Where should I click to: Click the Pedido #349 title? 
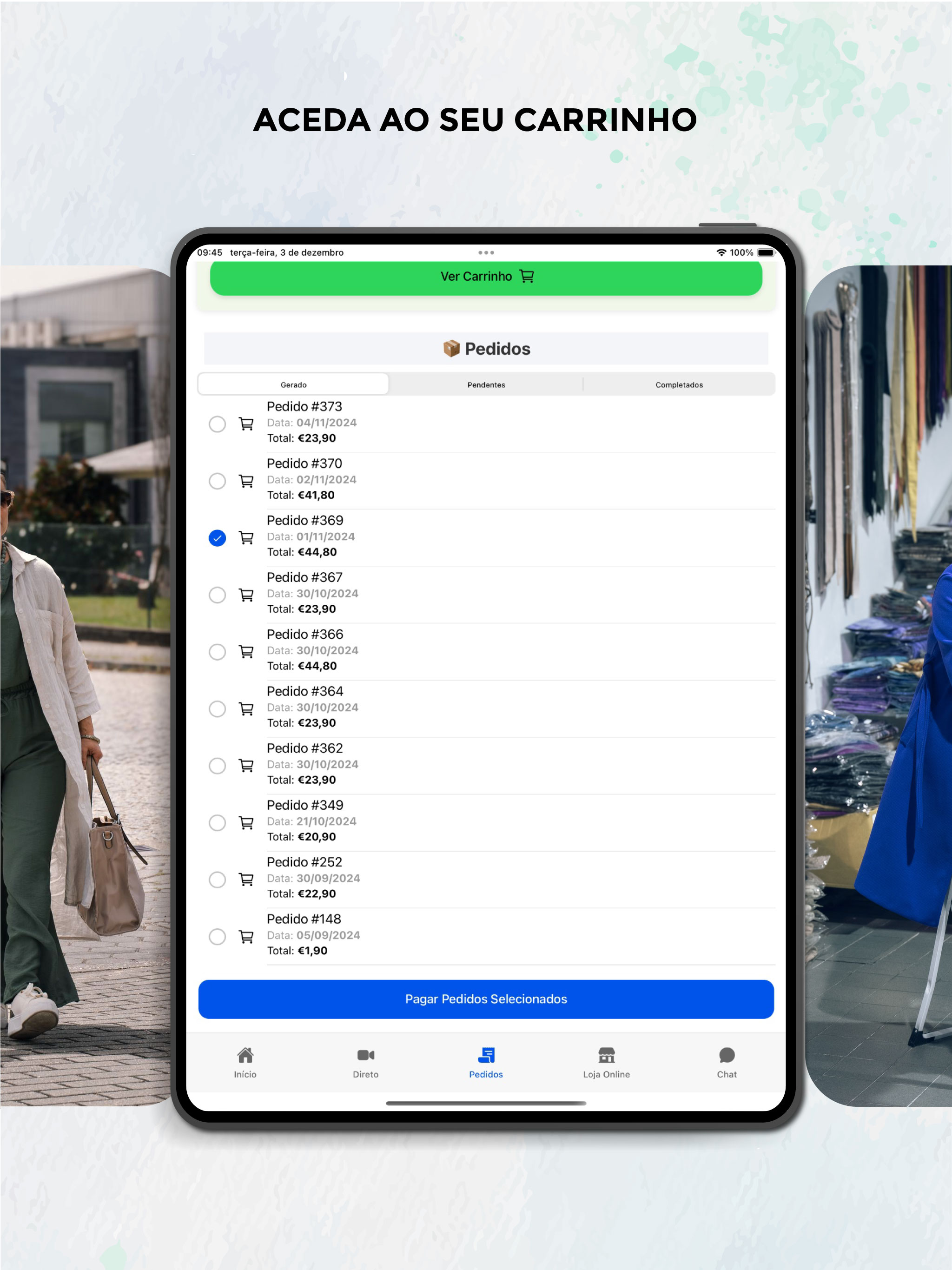[305, 805]
